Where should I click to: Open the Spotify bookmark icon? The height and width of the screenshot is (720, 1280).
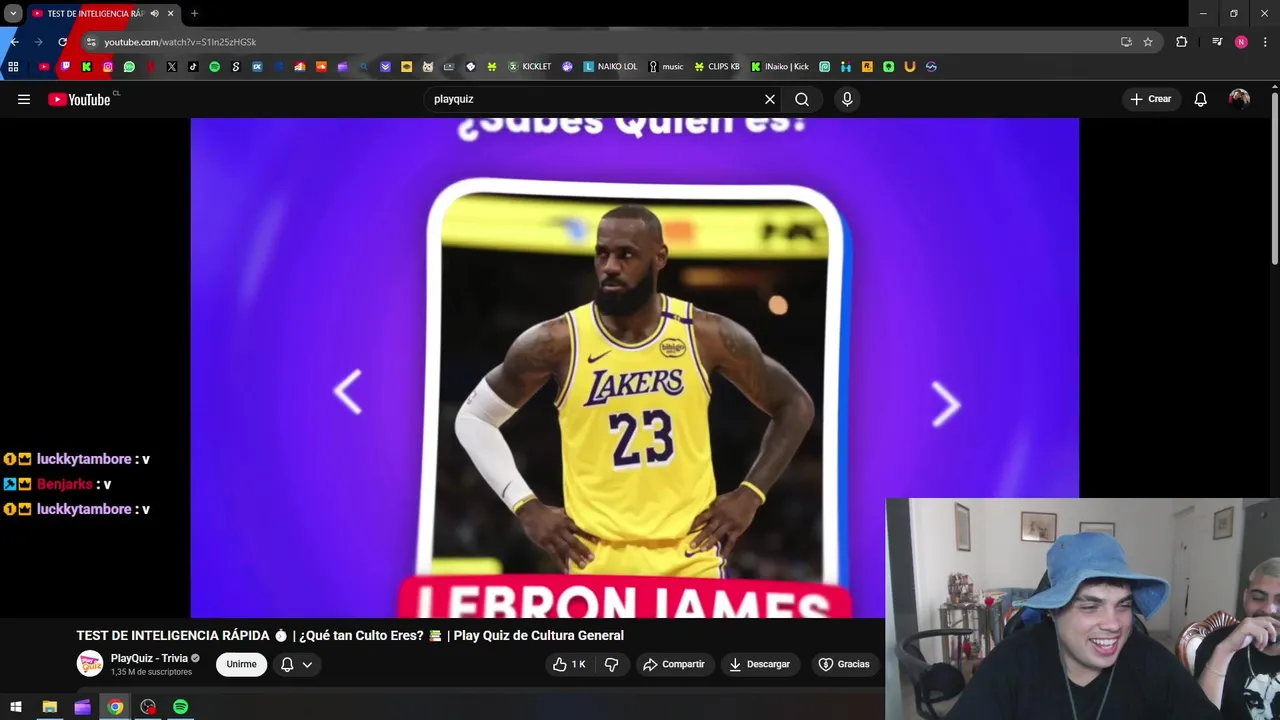click(214, 67)
